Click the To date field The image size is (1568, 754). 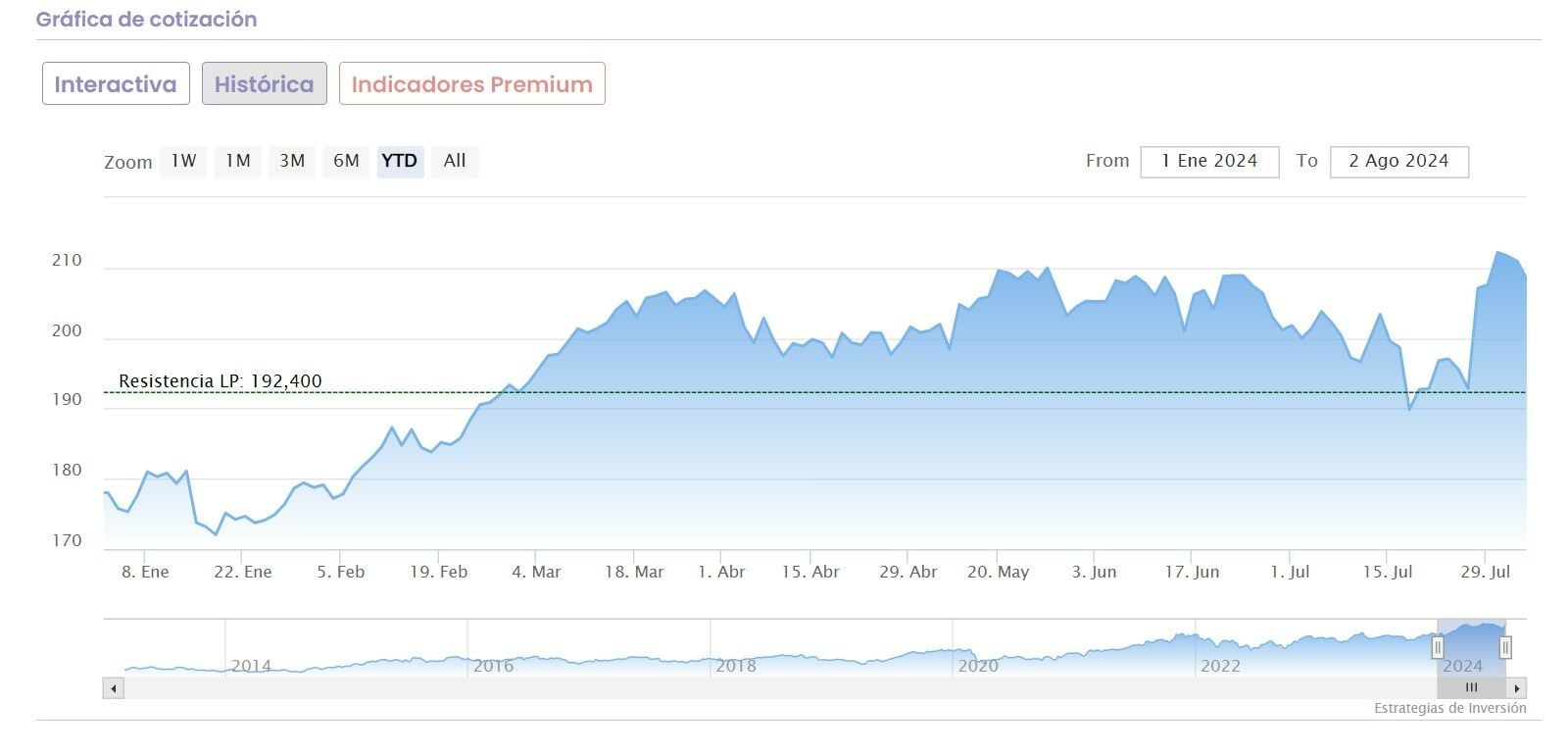point(1398,162)
